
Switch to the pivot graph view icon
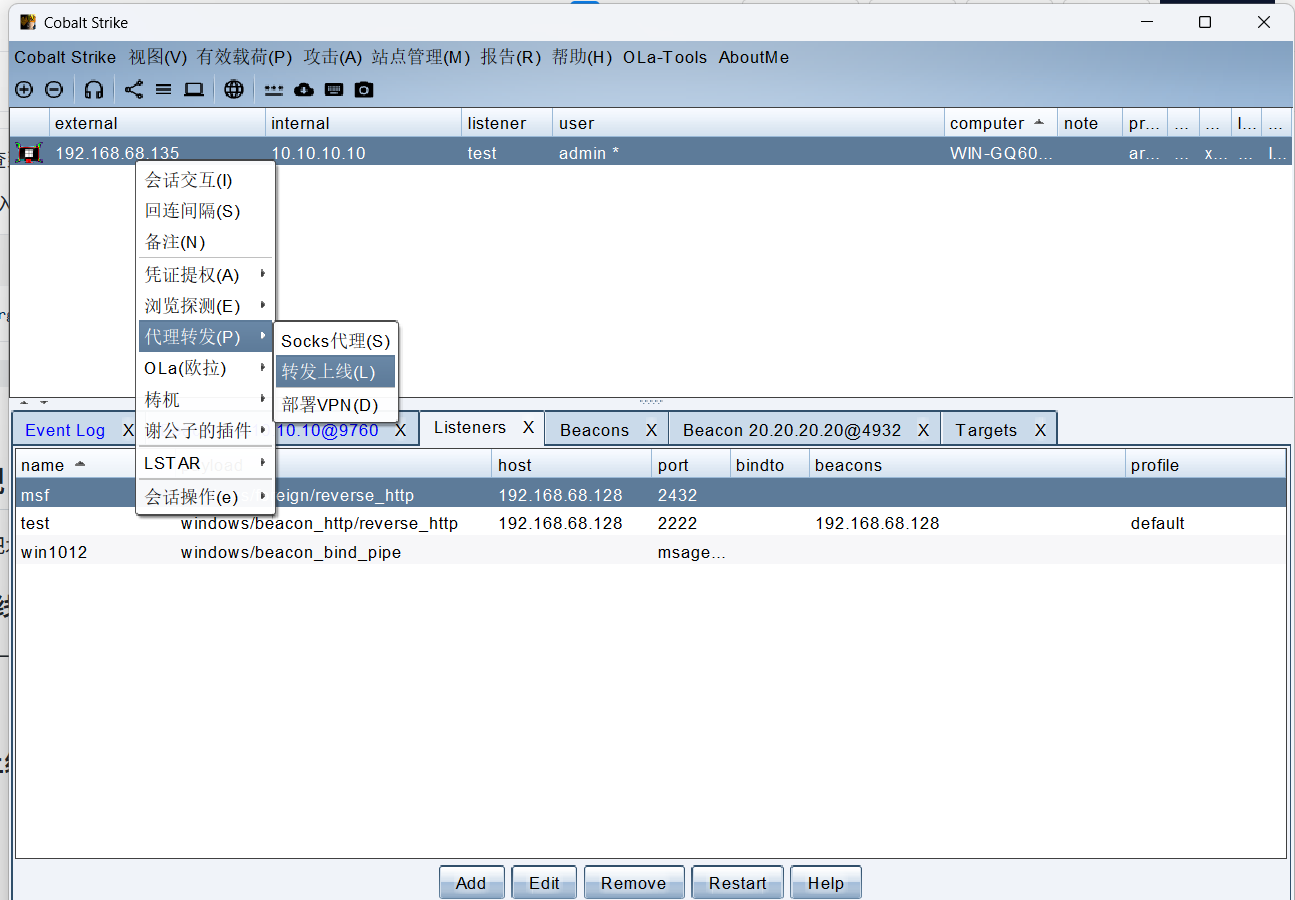pyautogui.click(x=134, y=90)
